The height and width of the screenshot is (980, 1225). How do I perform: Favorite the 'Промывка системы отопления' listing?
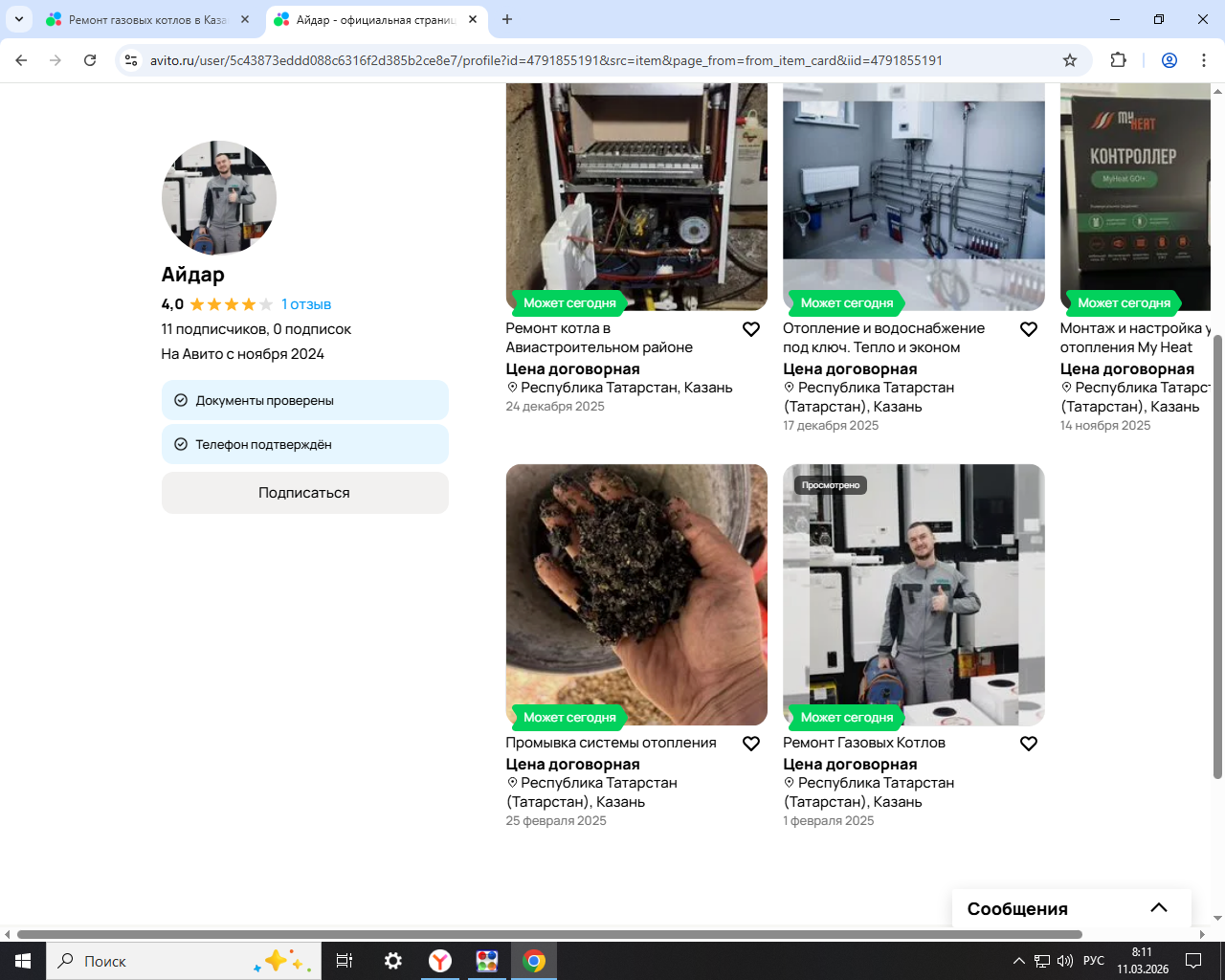pyautogui.click(x=751, y=744)
